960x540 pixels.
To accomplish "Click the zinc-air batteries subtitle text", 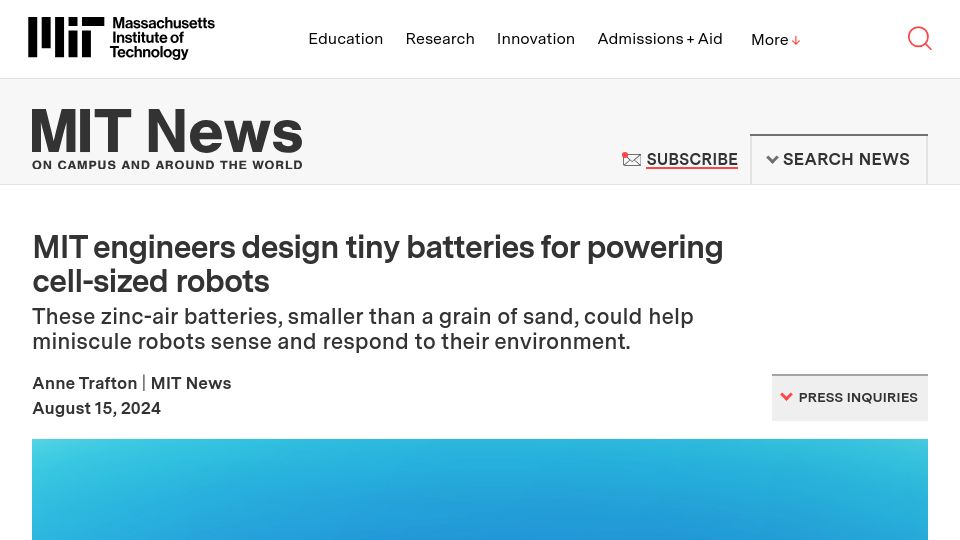I will point(363,329).
